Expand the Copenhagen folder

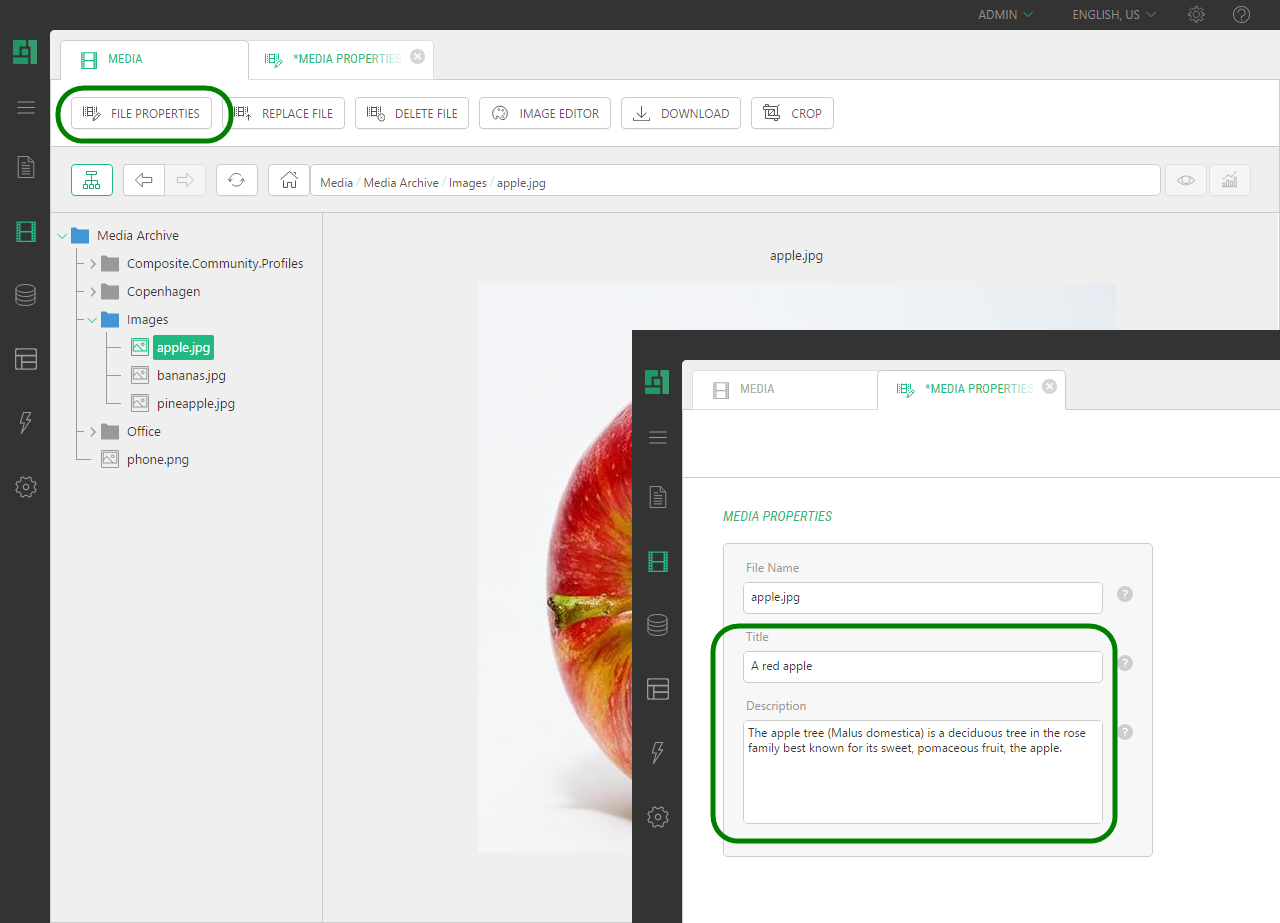[93, 292]
